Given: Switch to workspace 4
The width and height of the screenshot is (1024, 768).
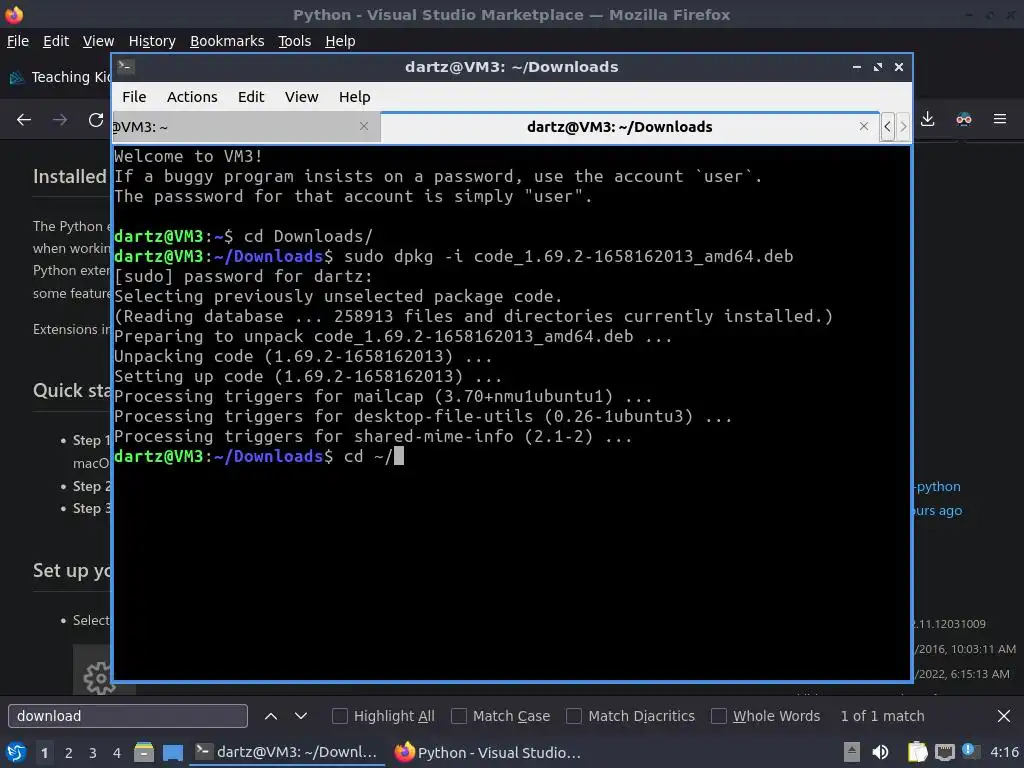Looking at the screenshot, I should point(117,753).
